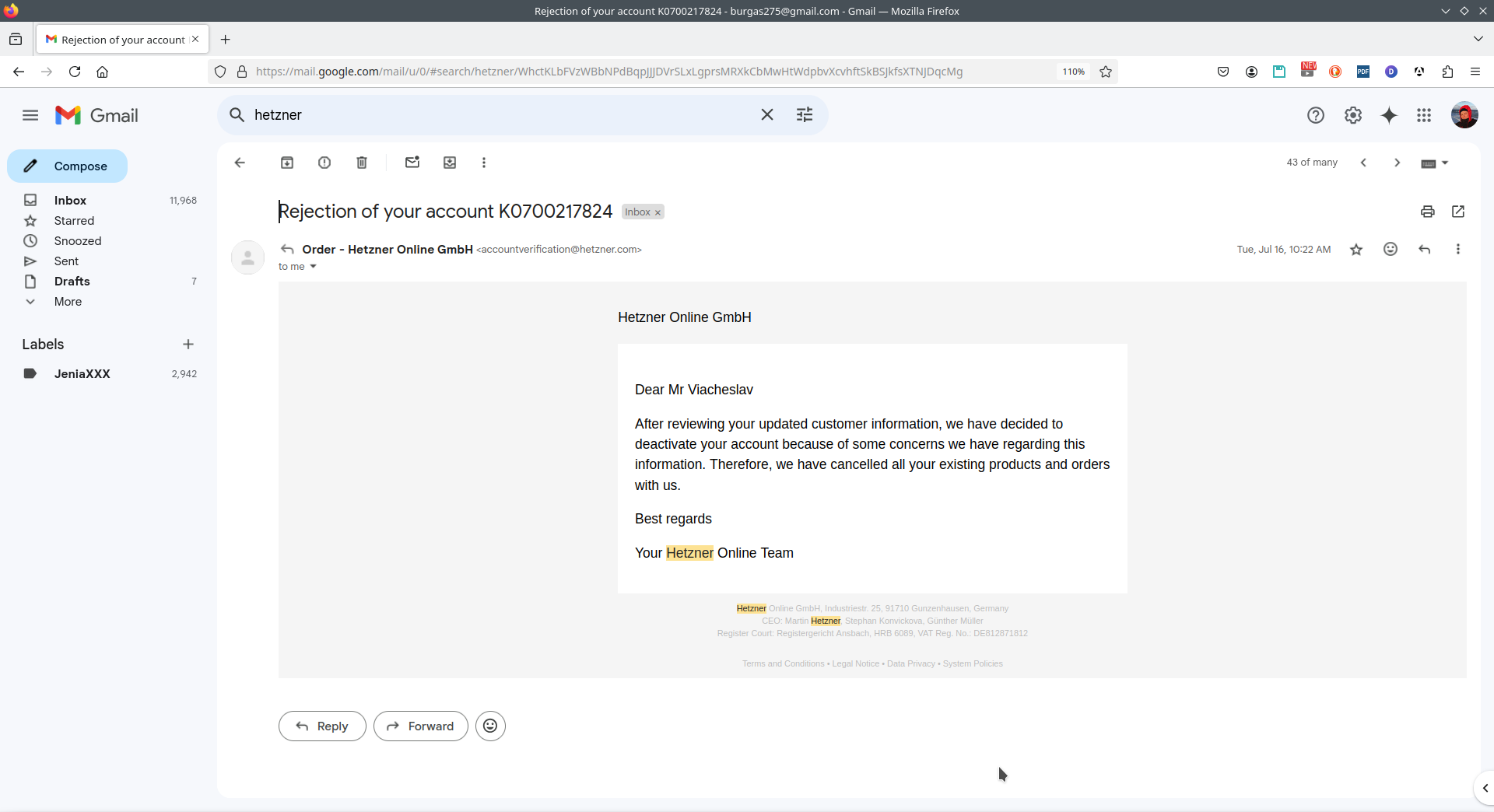
Task: Print all messages
Action: [1427, 212]
